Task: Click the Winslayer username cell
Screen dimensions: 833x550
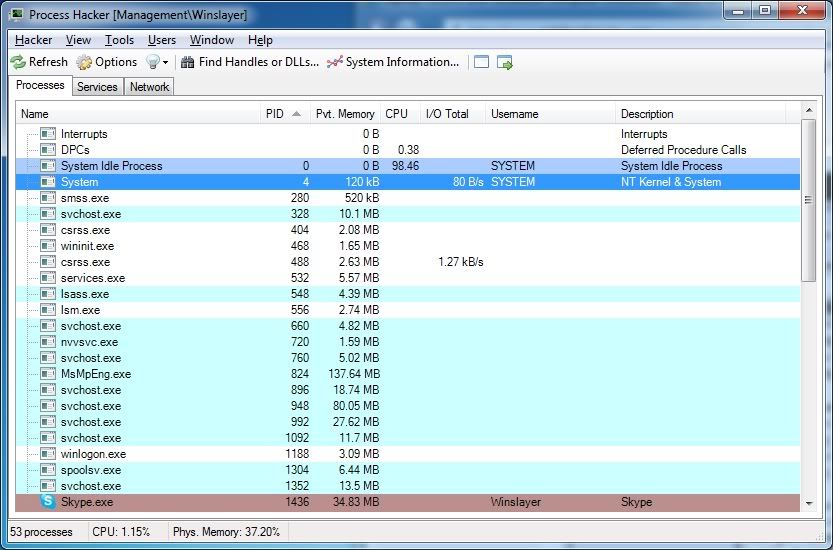Action: (x=515, y=502)
